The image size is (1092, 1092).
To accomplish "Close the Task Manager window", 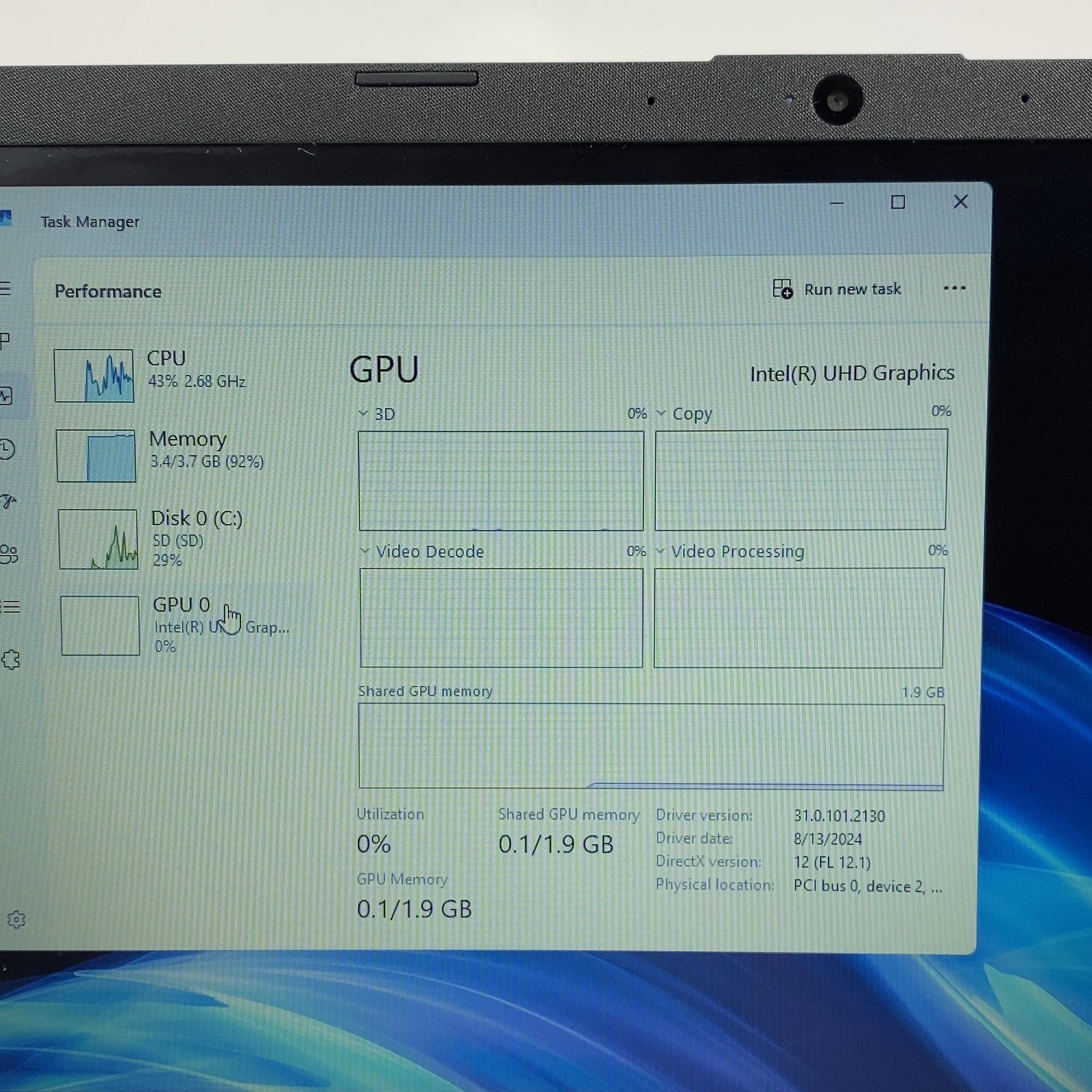I will [x=961, y=202].
